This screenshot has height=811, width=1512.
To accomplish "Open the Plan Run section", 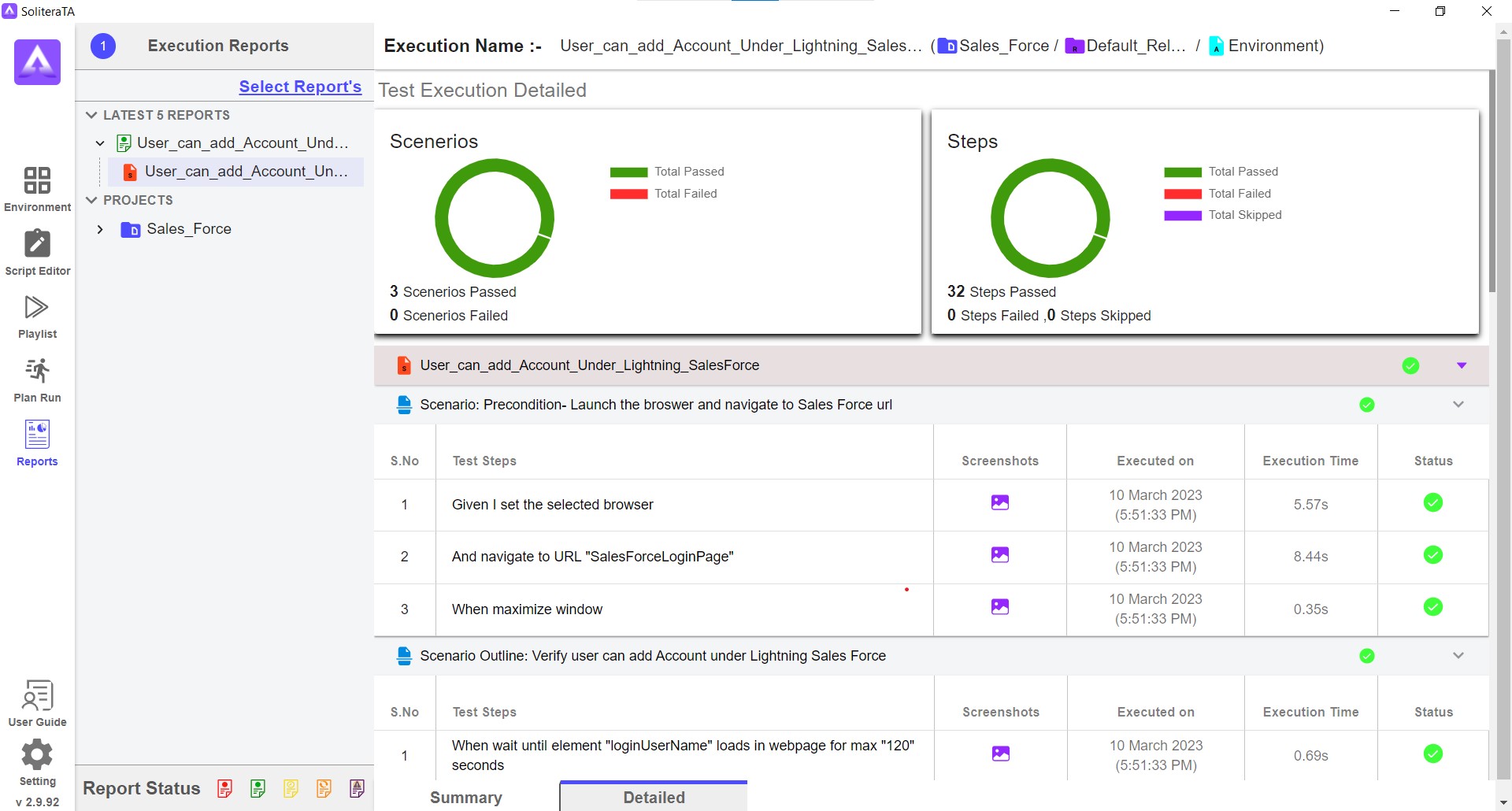I will tap(37, 380).
